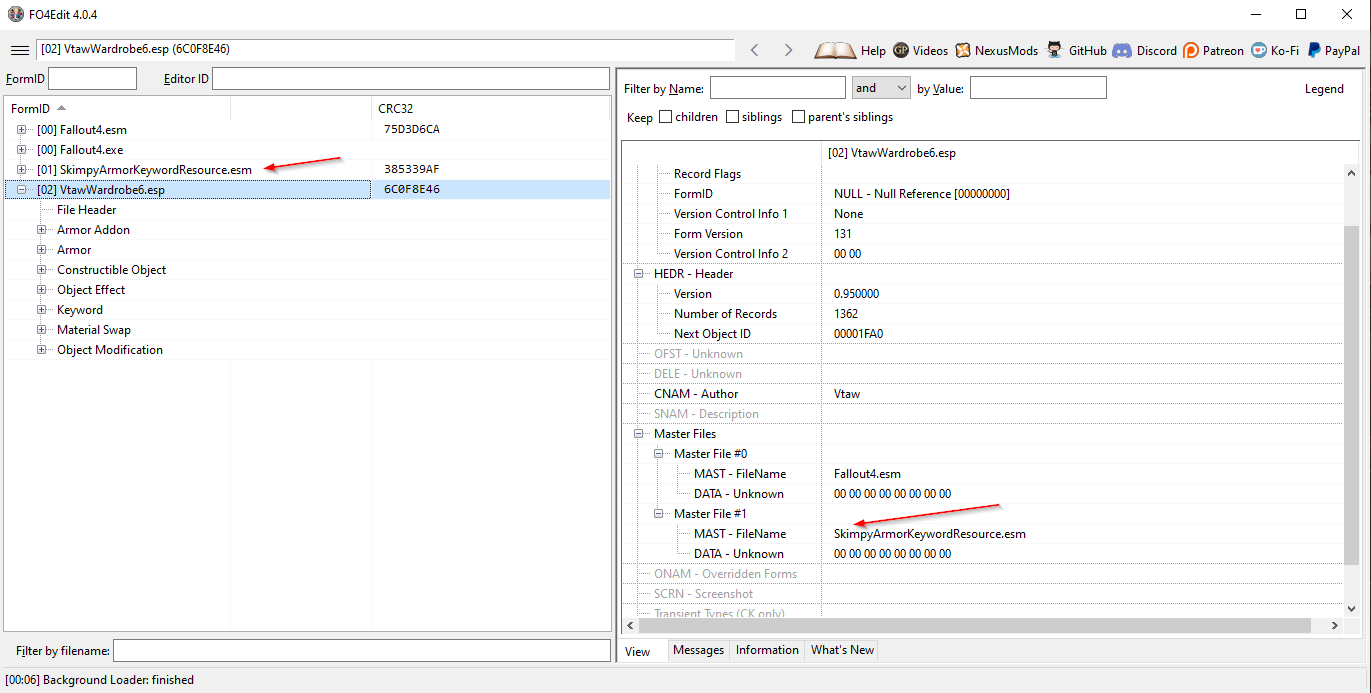
Task: Click CRC32 value 385339AF
Action: 411,170
